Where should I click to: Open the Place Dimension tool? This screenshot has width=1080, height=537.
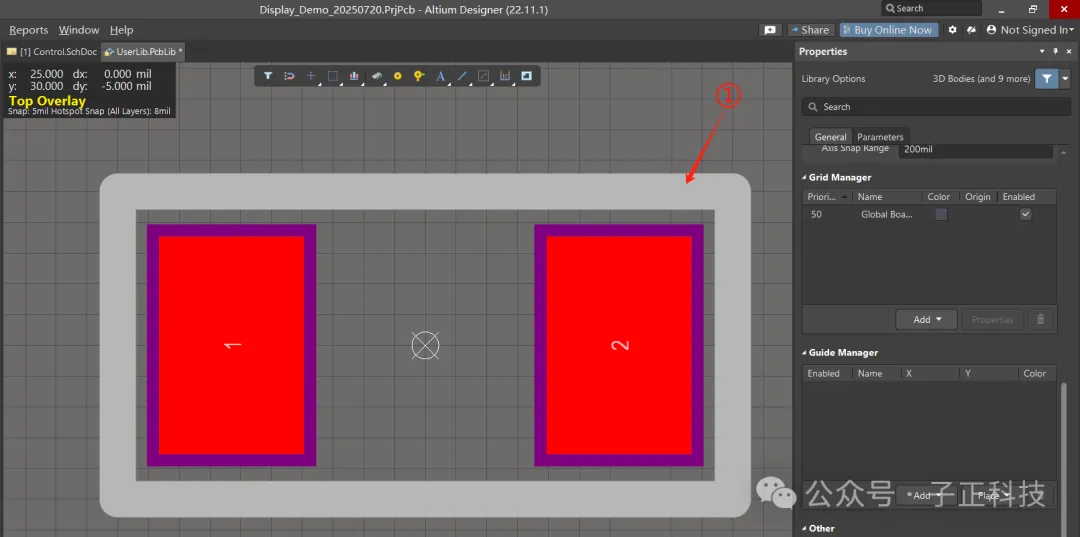coord(505,76)
